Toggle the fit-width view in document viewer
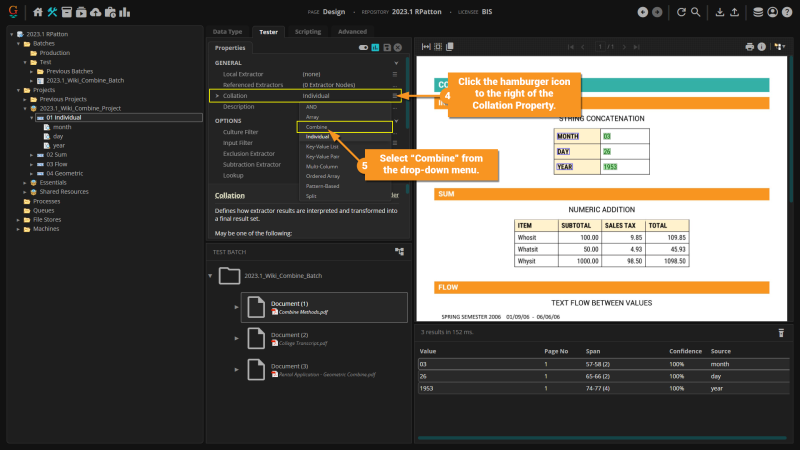The height and width of the screenshot is (450, 800). [425, 47]
